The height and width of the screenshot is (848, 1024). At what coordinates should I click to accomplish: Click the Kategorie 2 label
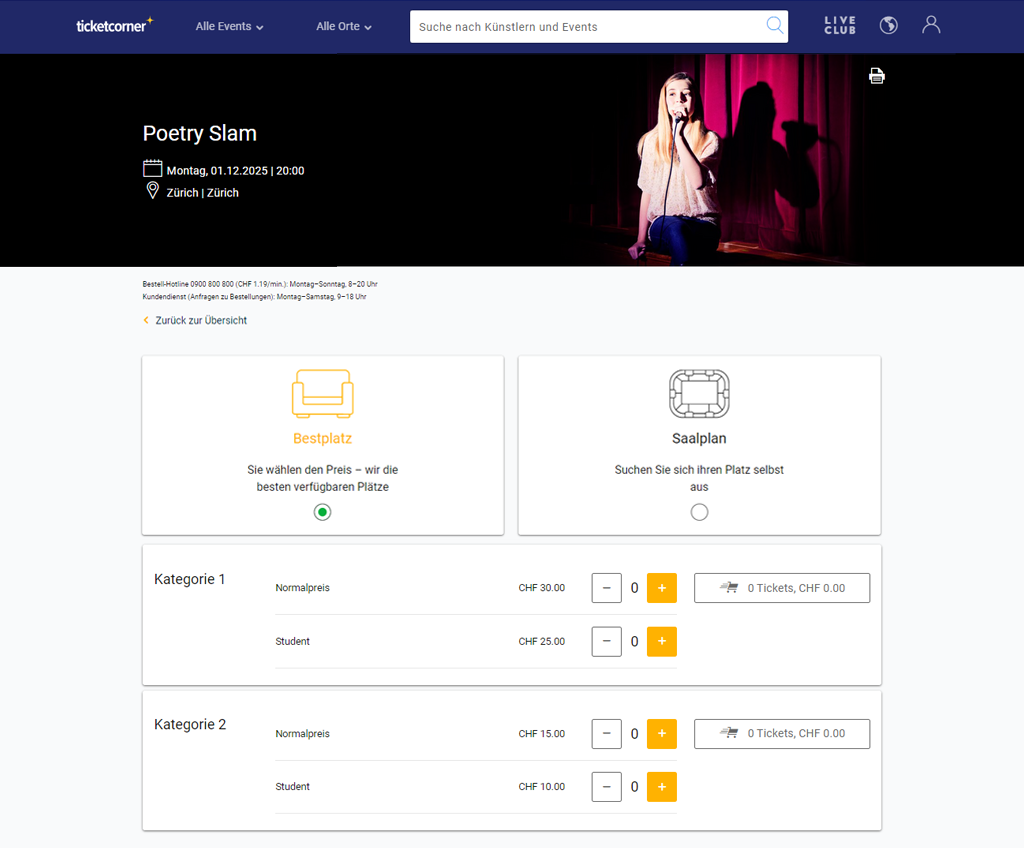coord(190,725)
